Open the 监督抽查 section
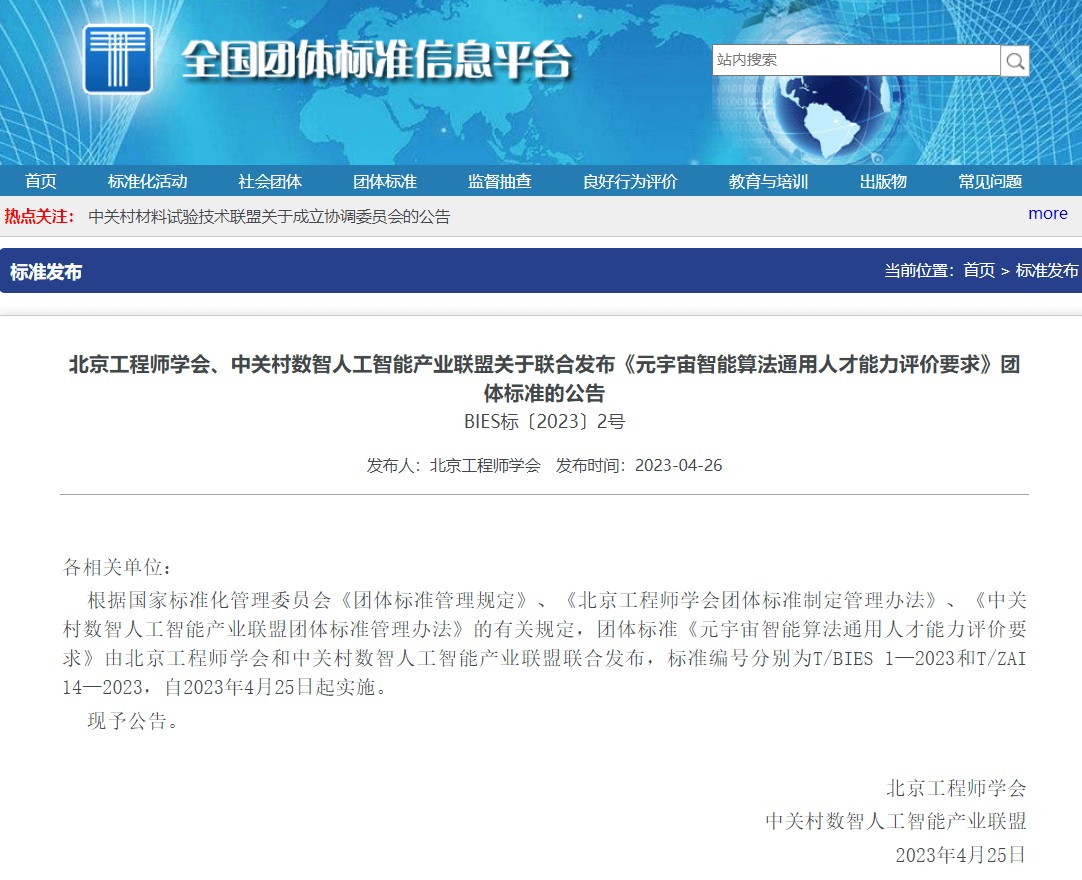Screen dimensions: 1082x880 500,181
